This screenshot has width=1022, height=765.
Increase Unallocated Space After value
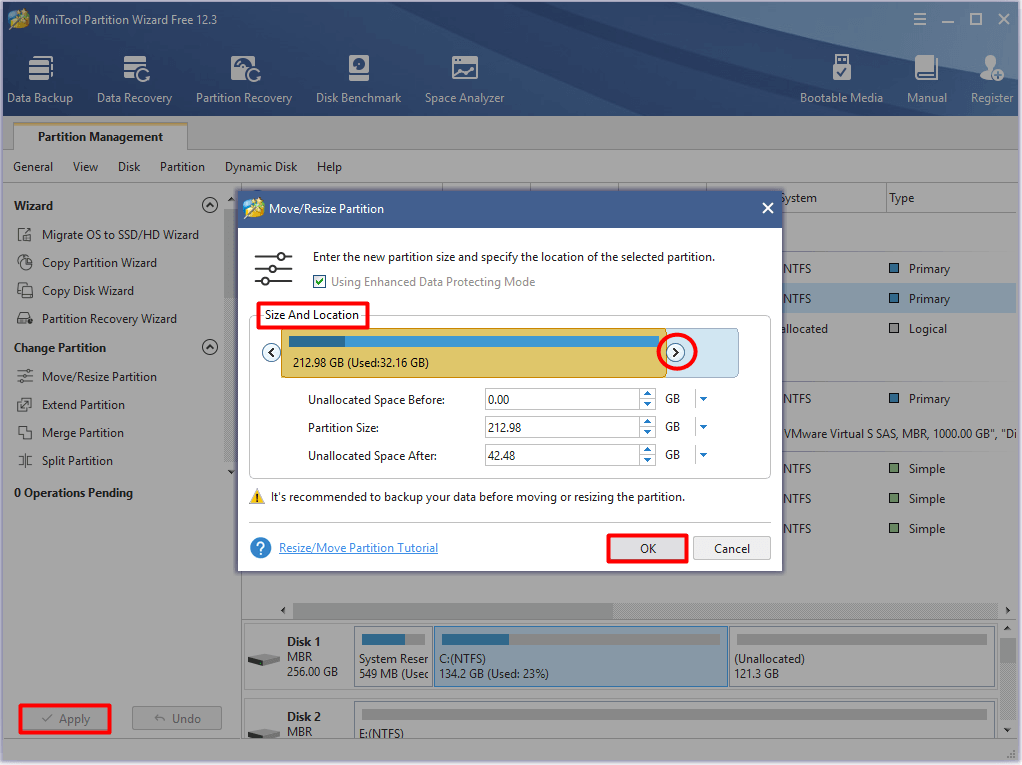(x=647, y=450)
